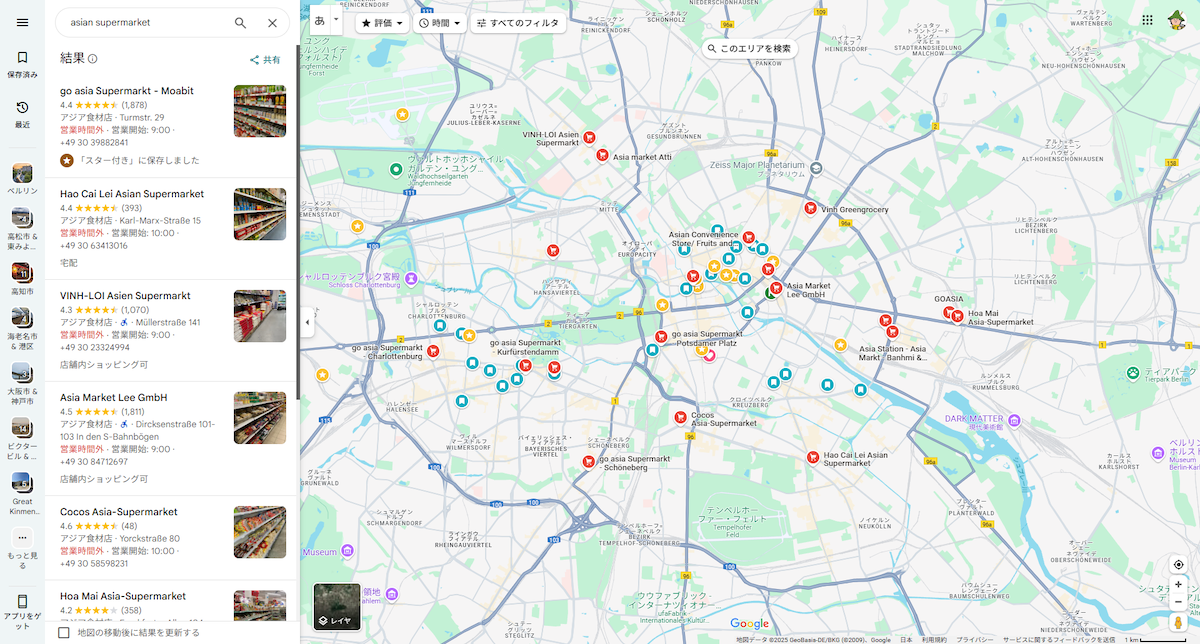Click the VINH-LOI Asien Supermarkt map pin
This screenshot has height=644, width=1200.
(x=590, y=138)
